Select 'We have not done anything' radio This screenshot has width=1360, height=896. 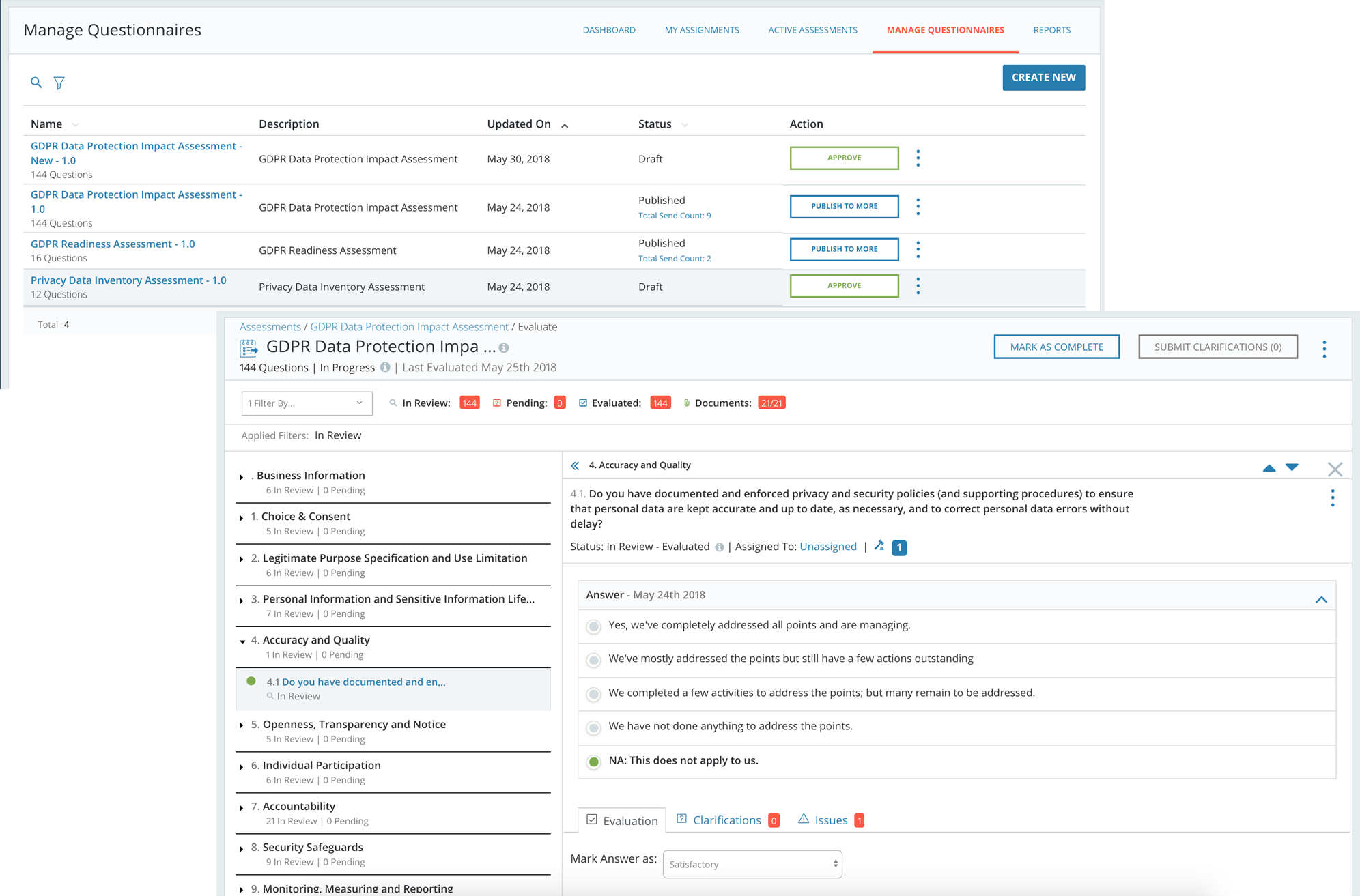coord(594,727)
